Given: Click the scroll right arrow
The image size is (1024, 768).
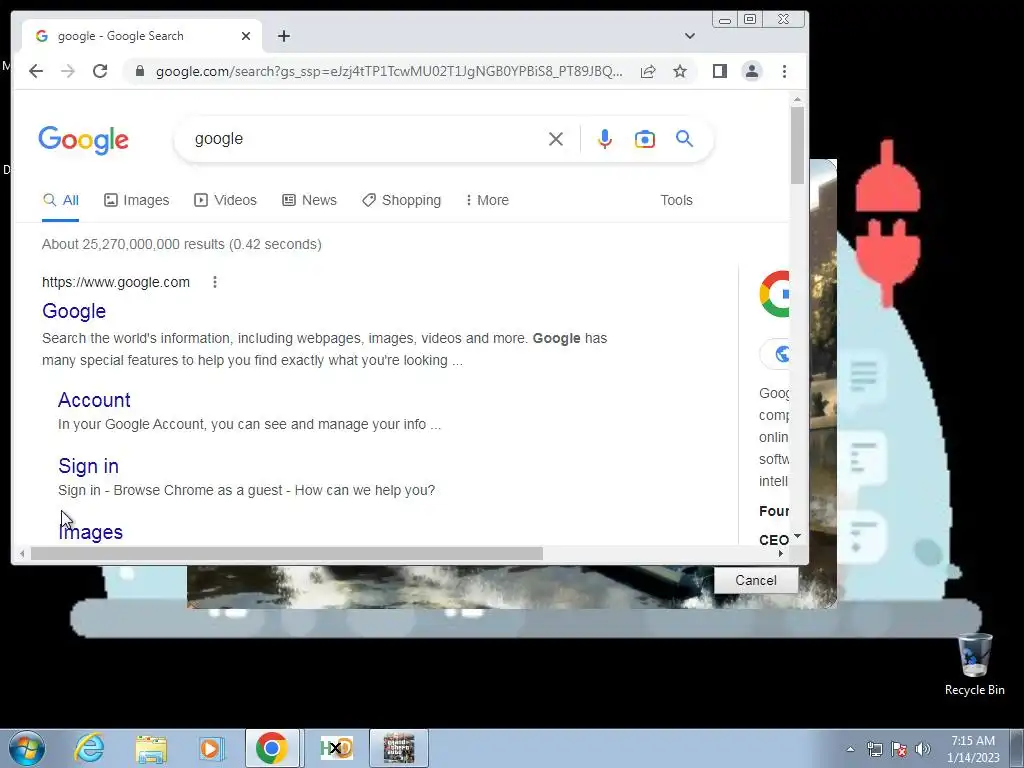Looking at the screenshot, I should [780, 554].
